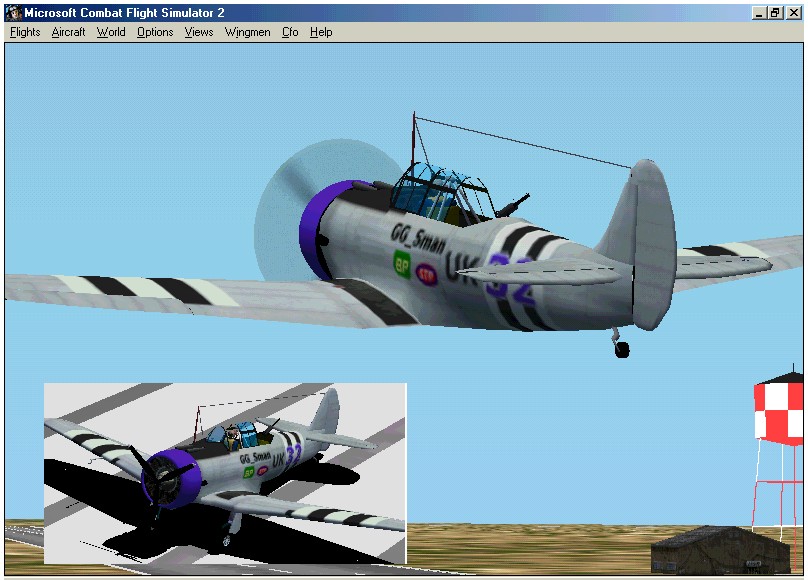Viewport: 808px width, 580px height.
Task: Restore down the simulator window
Action: point(775,13)
